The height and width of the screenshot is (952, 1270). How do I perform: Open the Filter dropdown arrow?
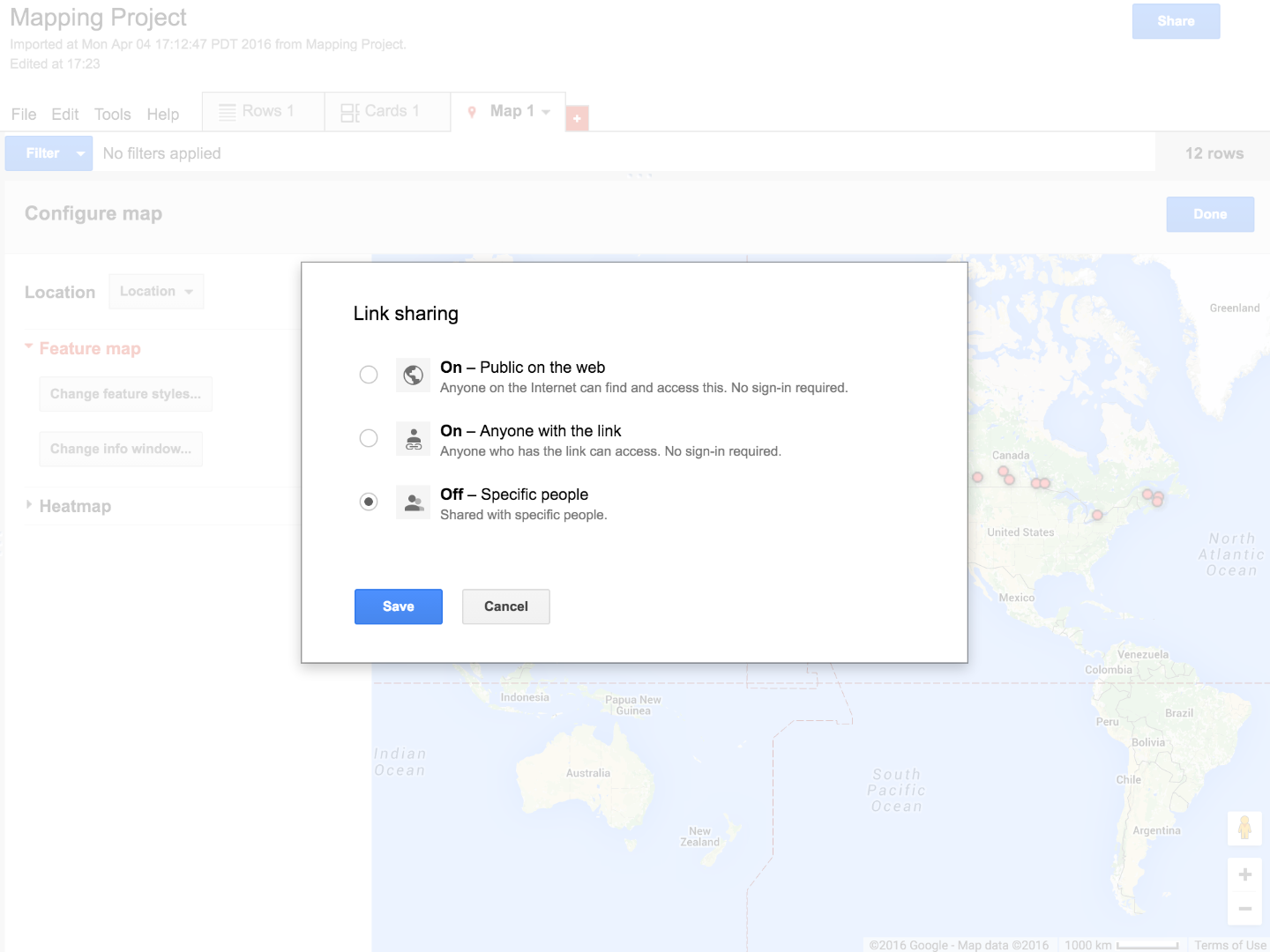(80, 153)
